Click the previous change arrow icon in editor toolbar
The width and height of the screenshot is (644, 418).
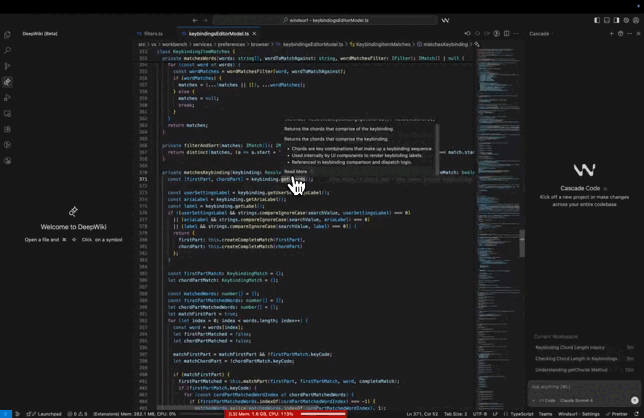[467, 34]
